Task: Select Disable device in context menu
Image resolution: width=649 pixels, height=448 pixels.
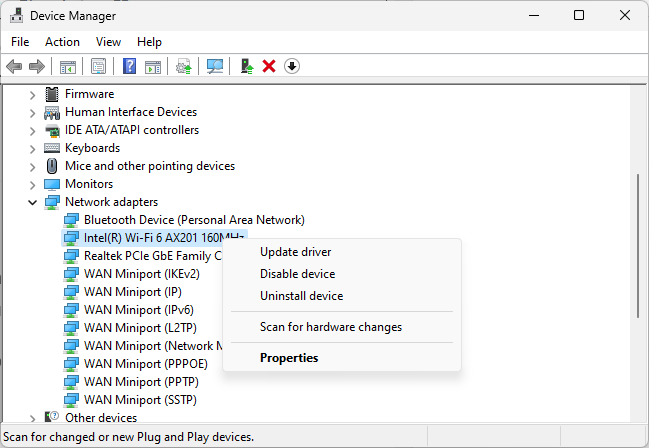Action: pos(297,274)
